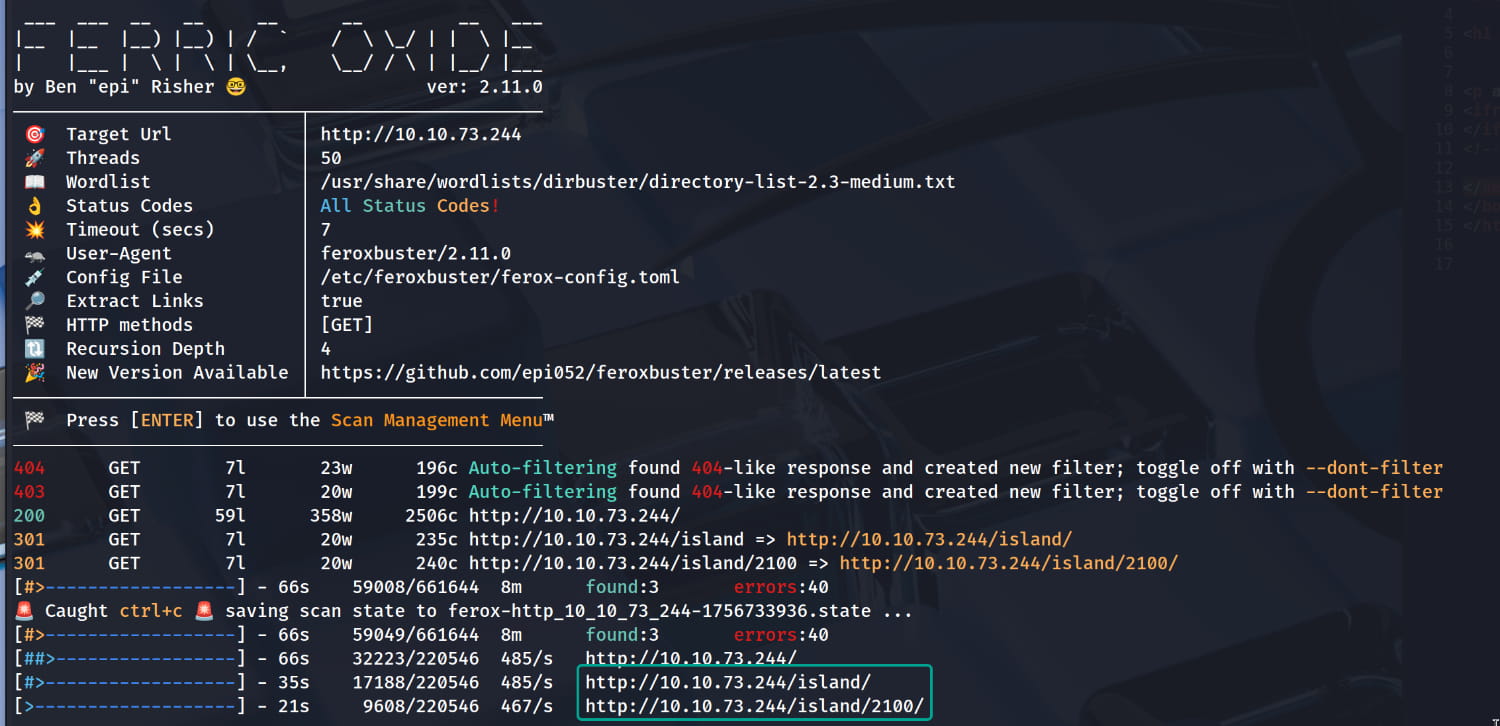The width and height of the screenshot is (1500, 726).
Task: Click the rocket icon next to Threads
Action: (x=34, y=158)
